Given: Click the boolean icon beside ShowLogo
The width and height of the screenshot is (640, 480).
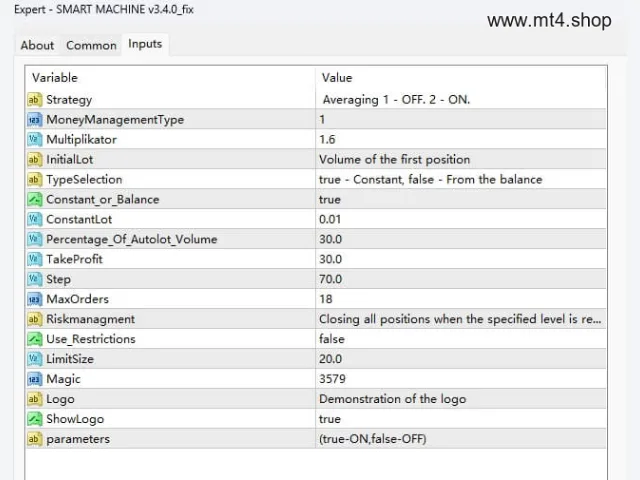Looking at the screenshot, I should [x=35, y=419].
